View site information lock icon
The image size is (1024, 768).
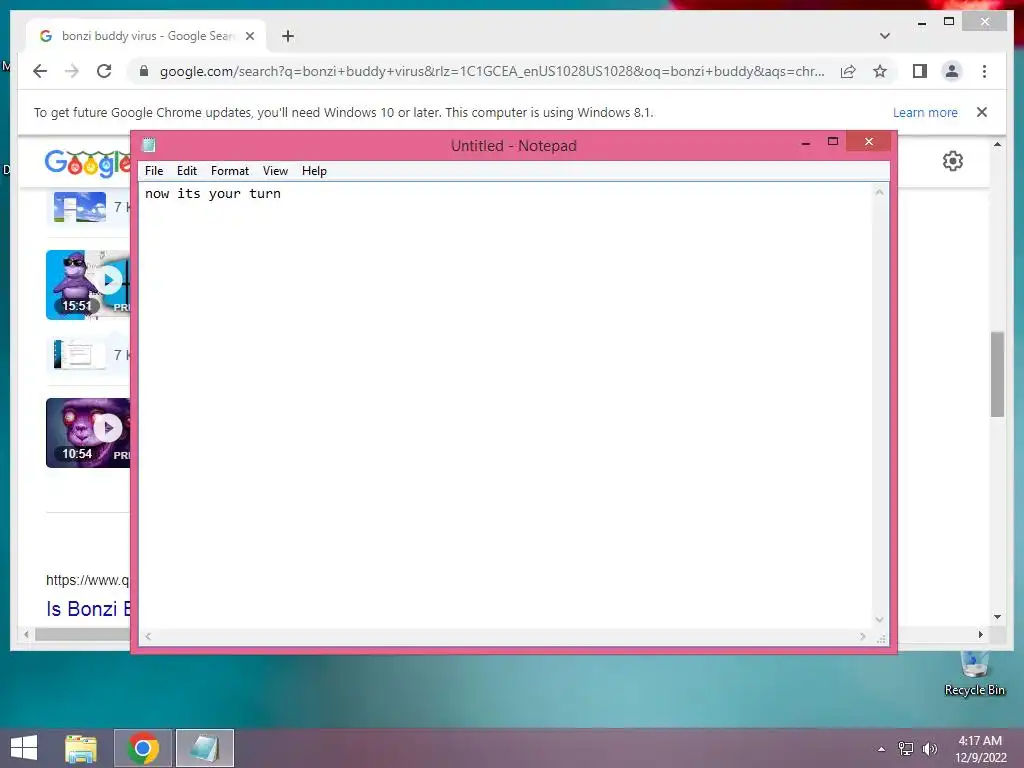click(x=144, y=71)
